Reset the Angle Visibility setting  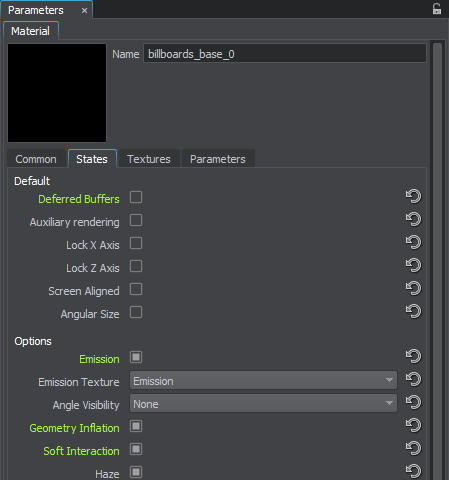(413, 402)
